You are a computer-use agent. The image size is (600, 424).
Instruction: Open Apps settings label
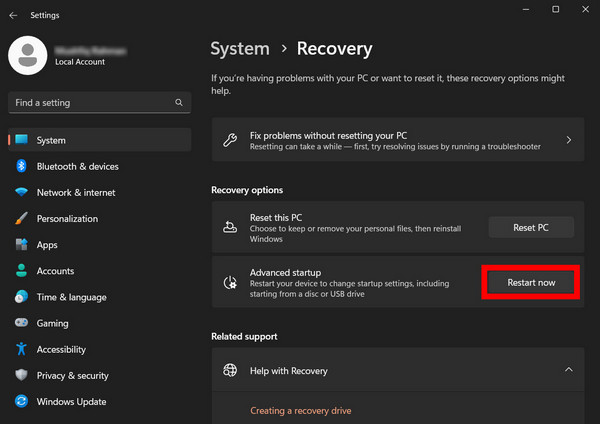point(47,245)
